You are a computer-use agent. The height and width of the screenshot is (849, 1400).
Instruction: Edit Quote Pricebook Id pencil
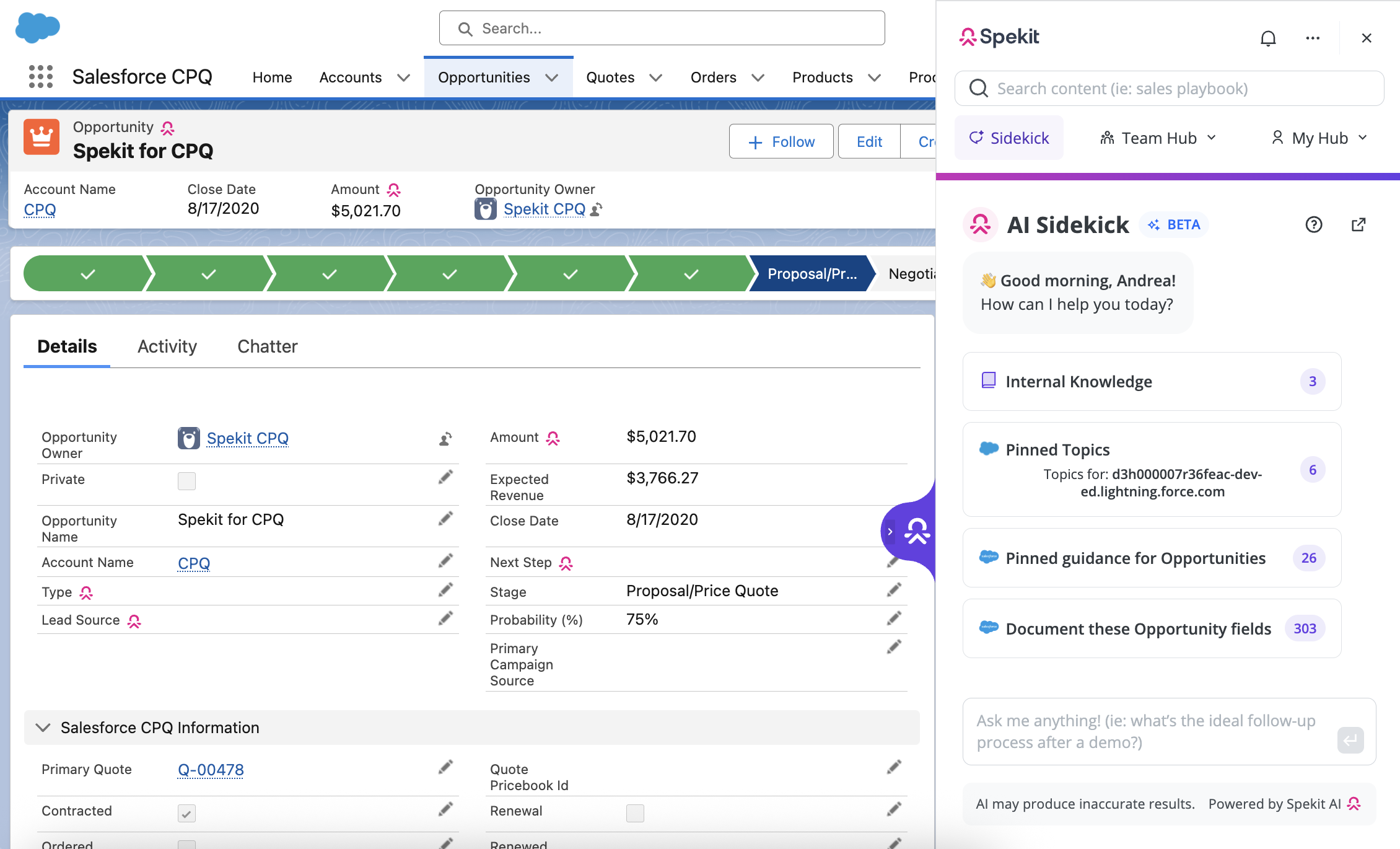point(894,768)
